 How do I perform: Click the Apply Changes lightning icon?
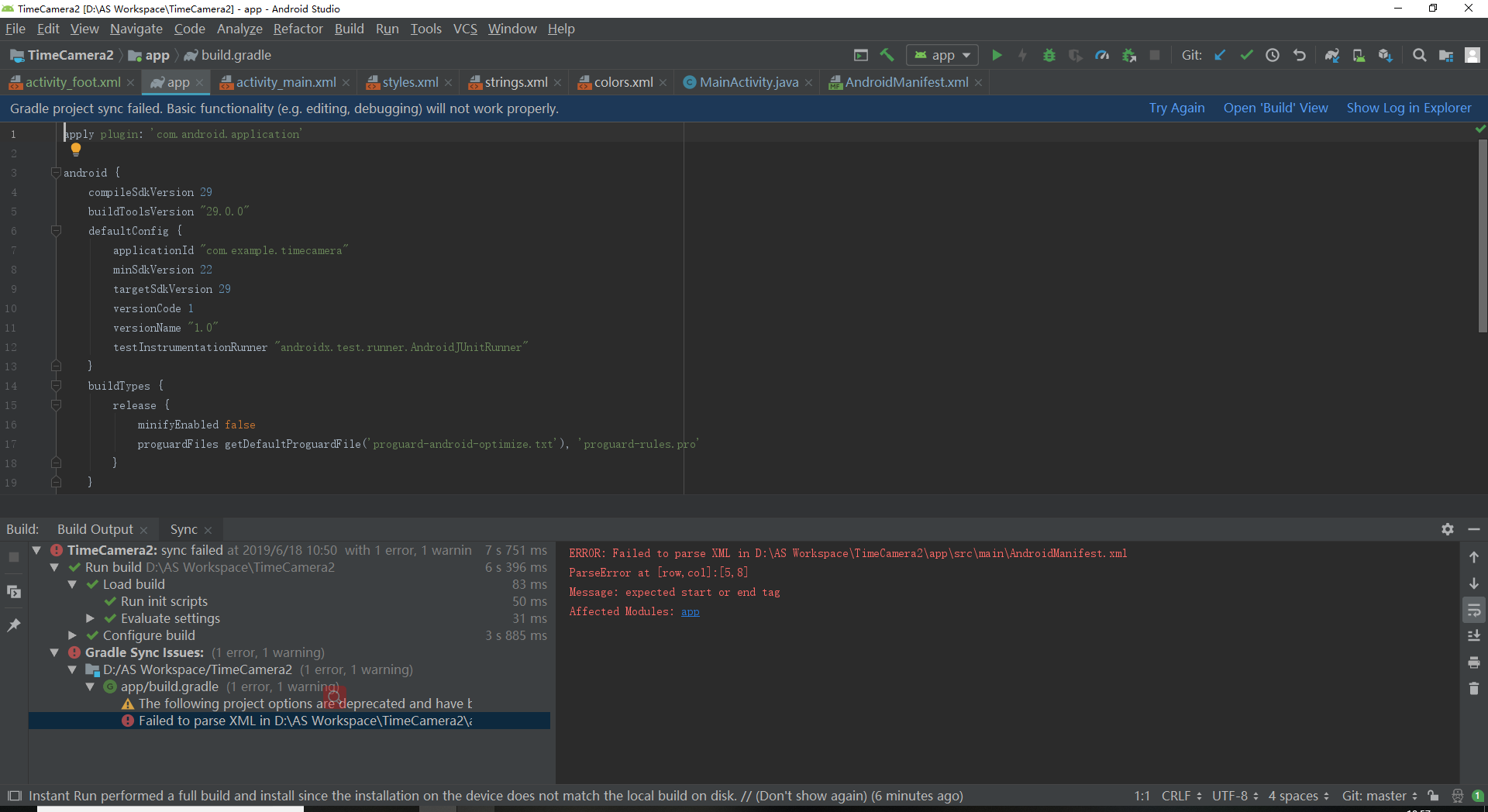[x=1023, y=55]
